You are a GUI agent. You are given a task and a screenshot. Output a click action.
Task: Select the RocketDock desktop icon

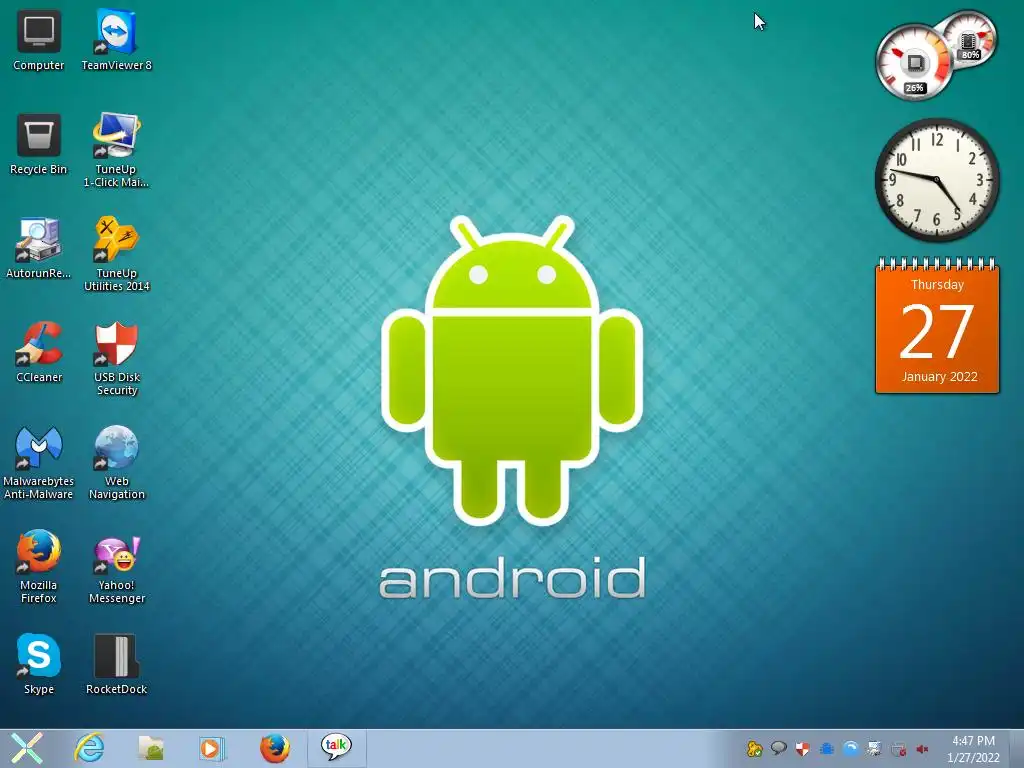tap(116, 664)
